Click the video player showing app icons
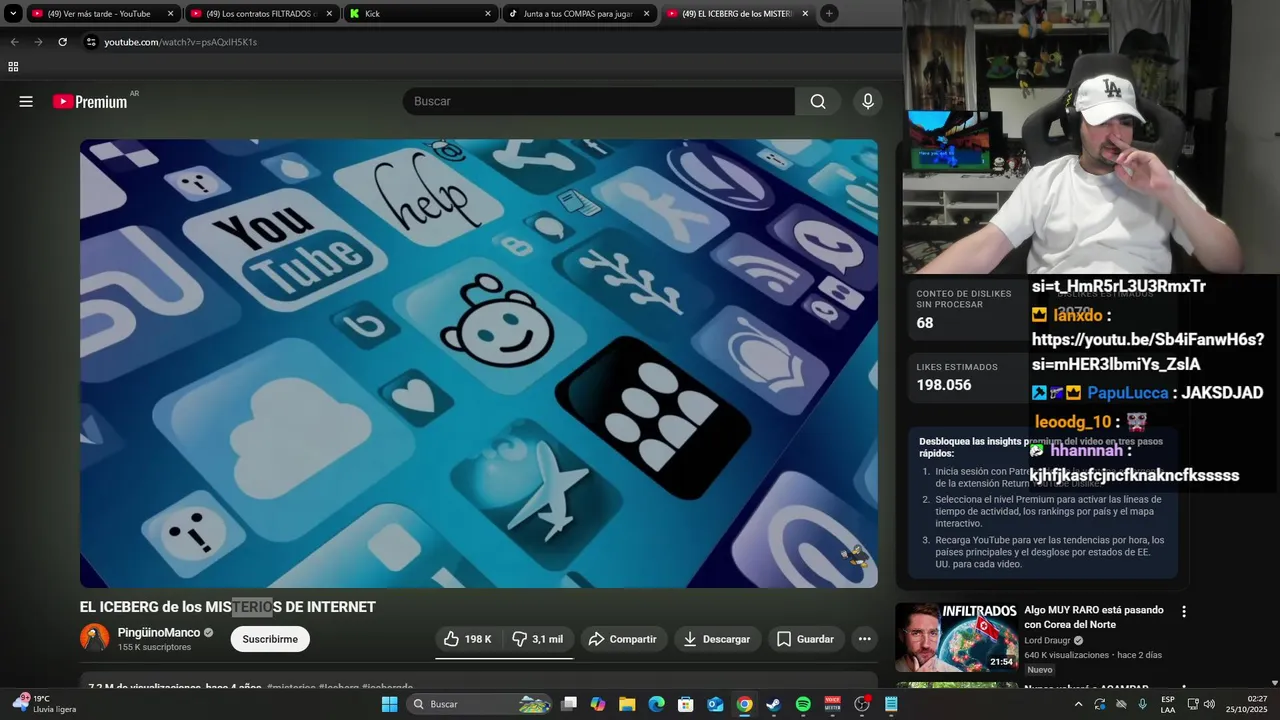This screenshot has height=720, width=1280. coord(479,363)
